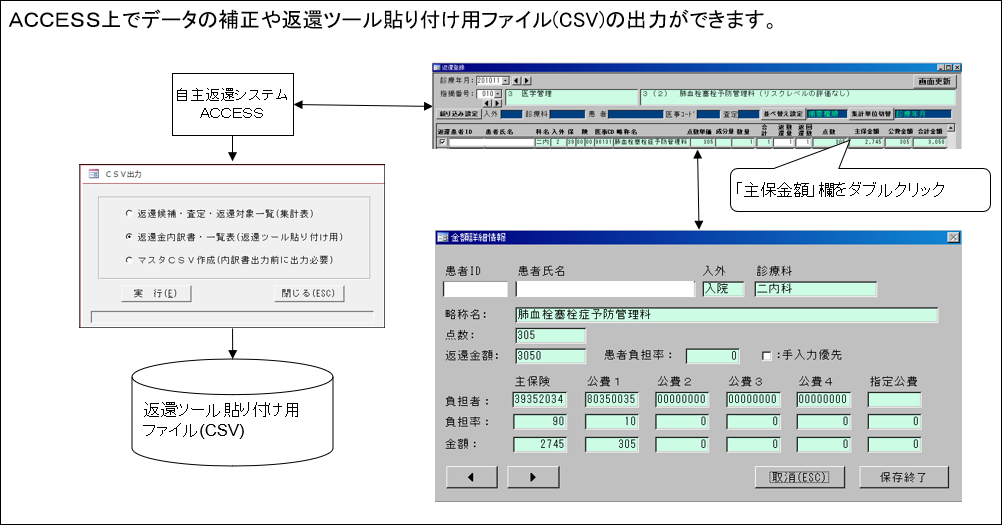Close the 金額詳細情報 dialog
This screenshot has width=1002, height=525.
click(953, 237)
